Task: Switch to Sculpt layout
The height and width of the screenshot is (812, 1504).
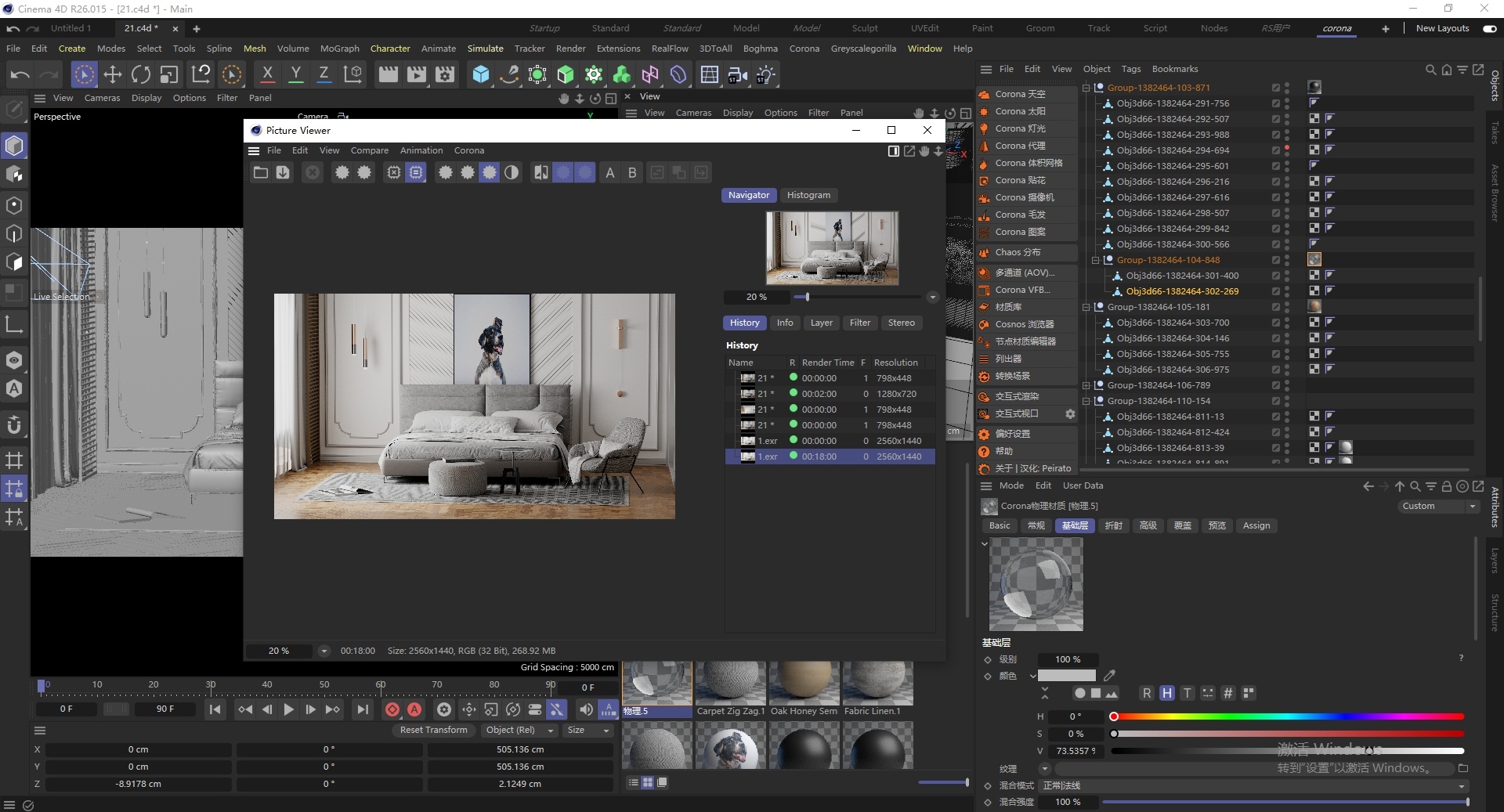Action: pyautogui.click(x=865, y=28)
